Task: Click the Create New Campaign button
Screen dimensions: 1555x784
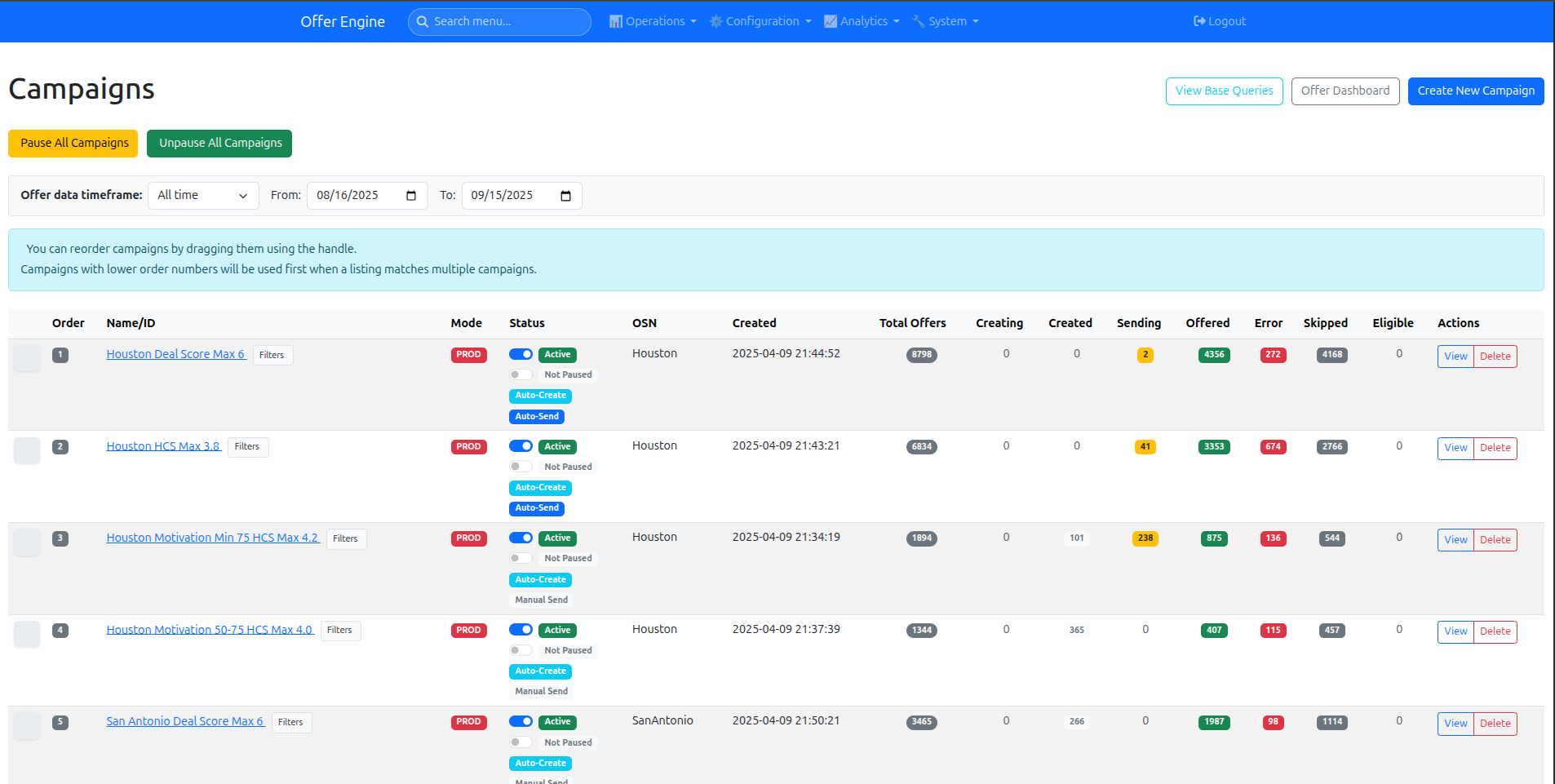Action: coord(1475,91)
